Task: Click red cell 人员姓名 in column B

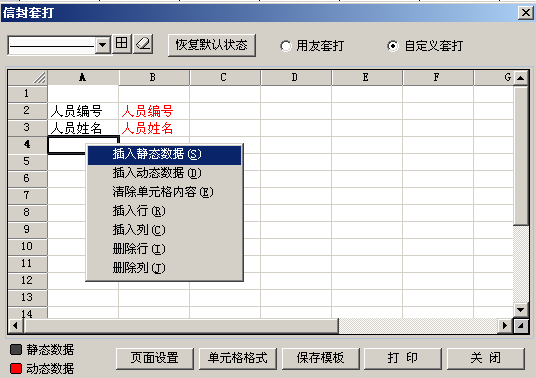Action: coord(154,128)
